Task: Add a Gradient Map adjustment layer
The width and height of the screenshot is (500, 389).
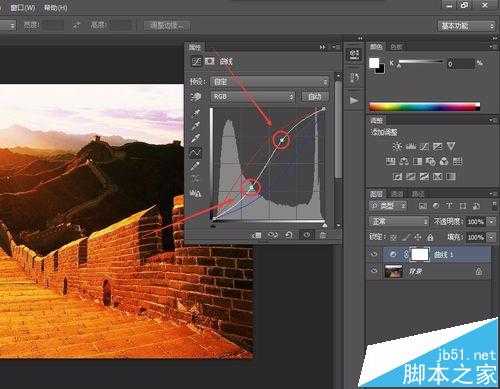Action: (x=451, y=176)
